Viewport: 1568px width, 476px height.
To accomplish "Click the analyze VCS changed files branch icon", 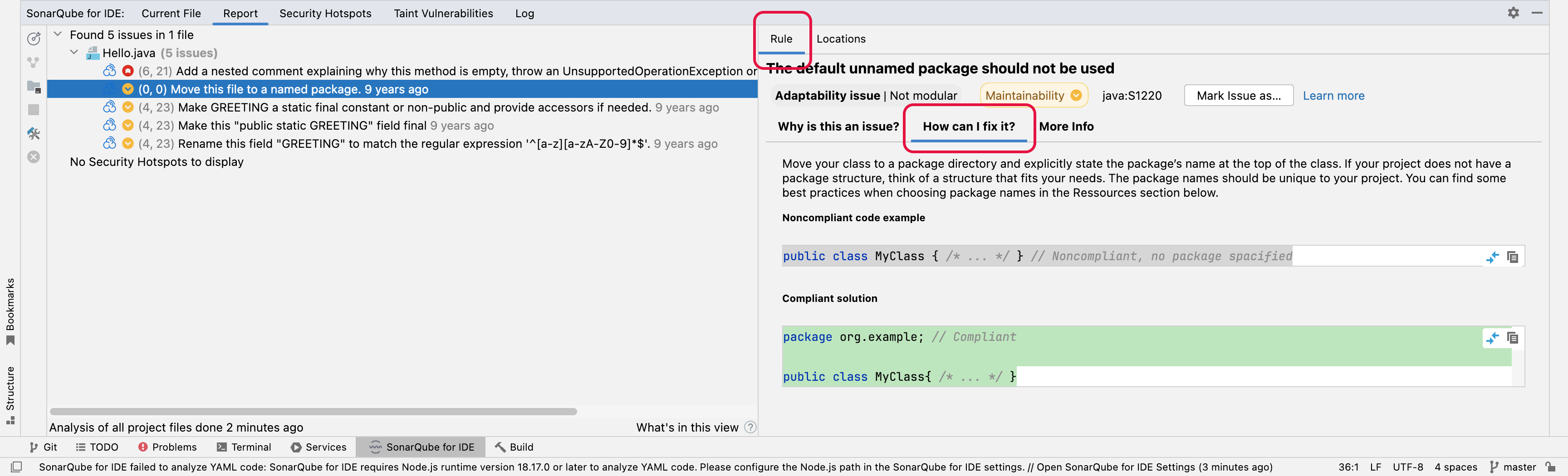I will (x=34, y=63).
